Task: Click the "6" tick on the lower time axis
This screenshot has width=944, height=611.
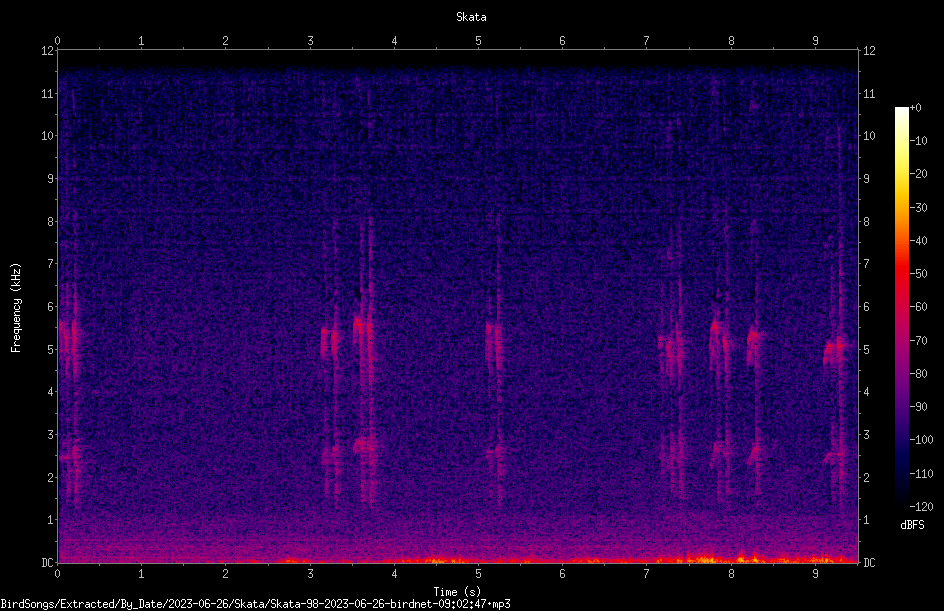Action: 562,574
